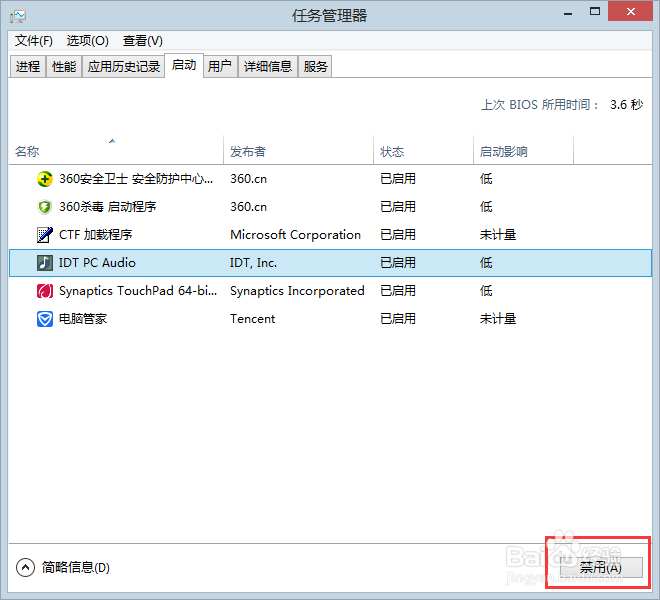Select the 启动 tab
Screen dimensions: 660x600
(184, 65)
